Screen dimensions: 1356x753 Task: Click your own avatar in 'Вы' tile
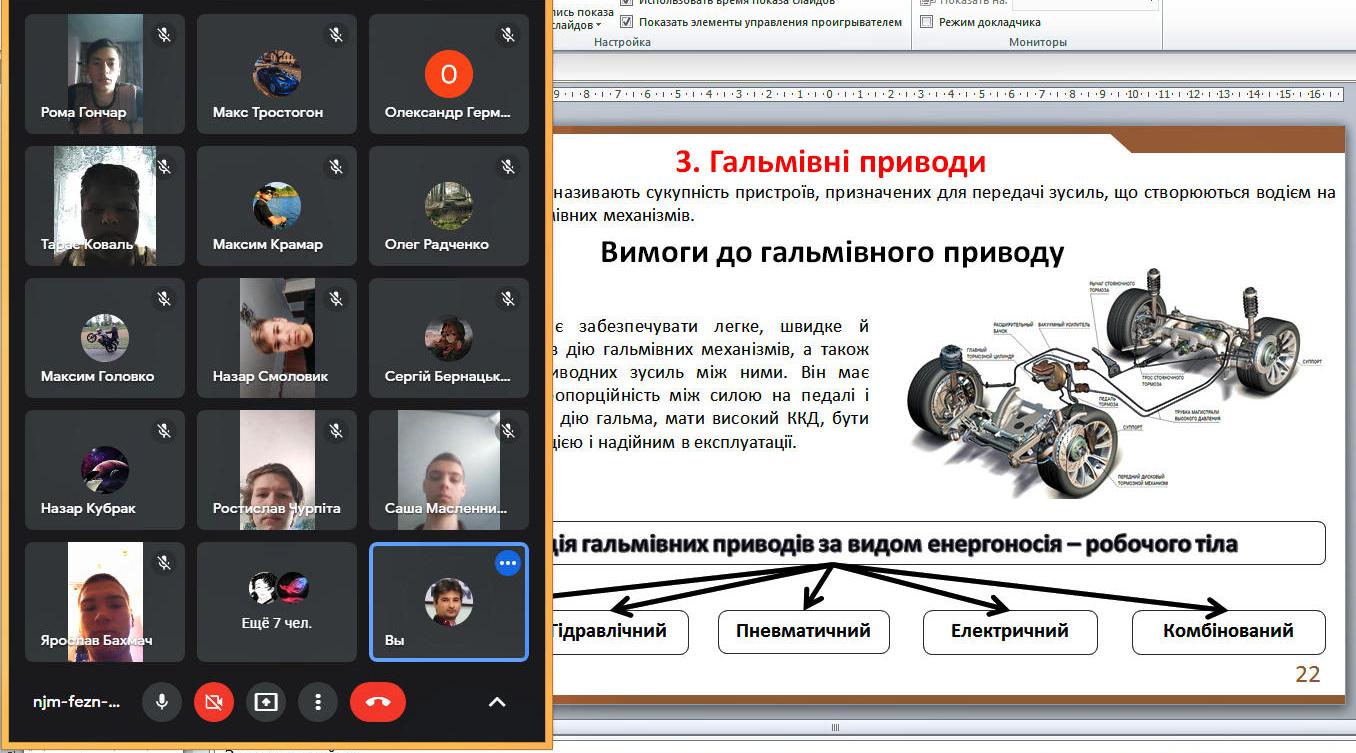click(448, 602)
